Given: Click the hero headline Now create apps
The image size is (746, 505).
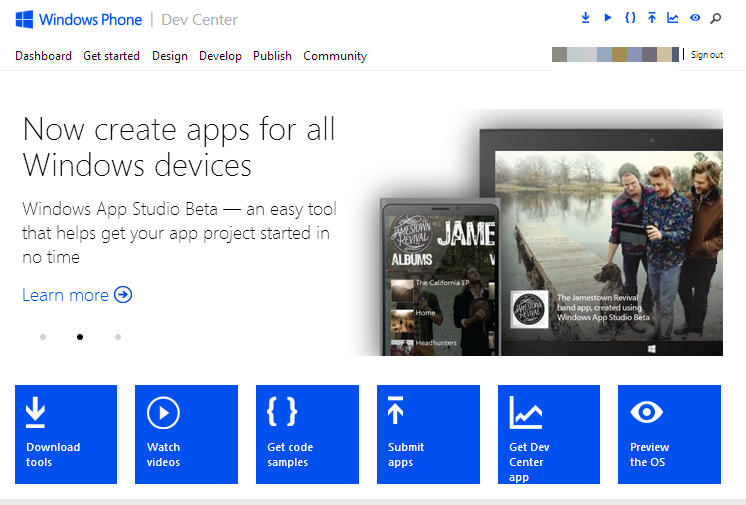Looking at the screenshot, I should (x=179, y=147).
